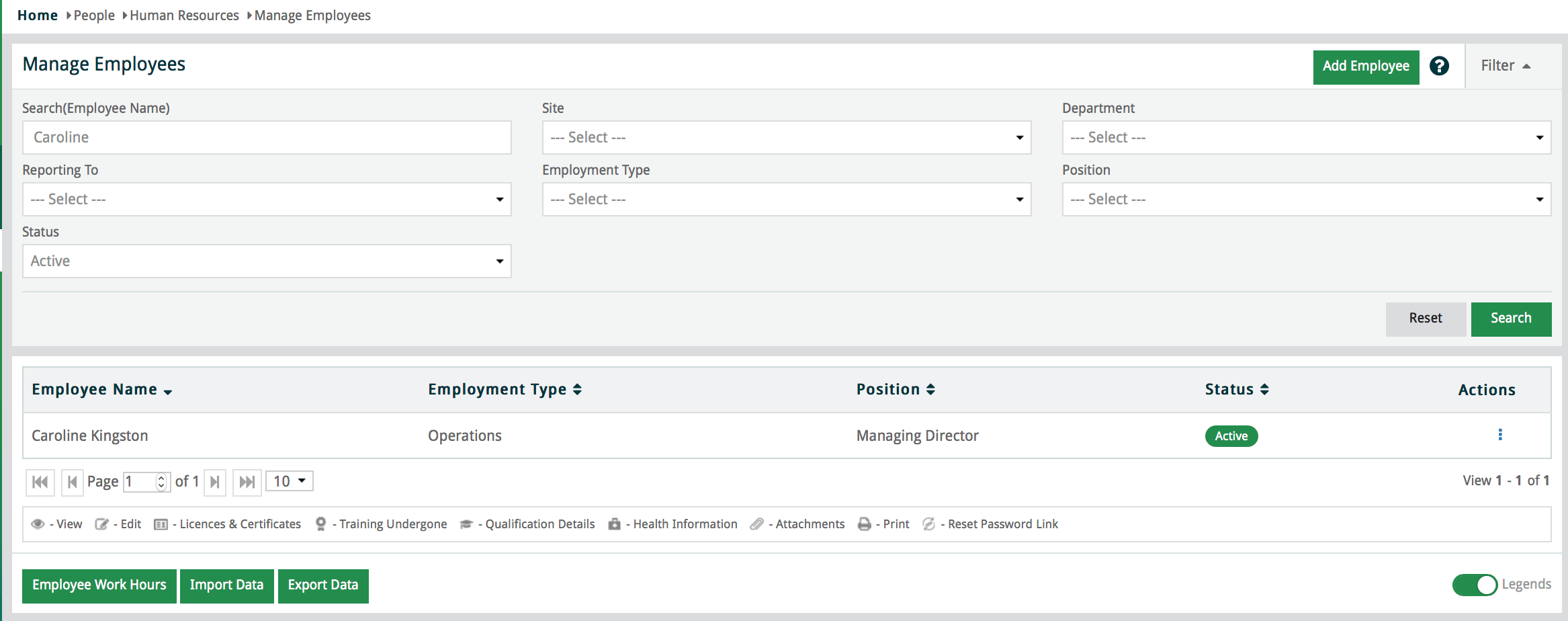Jump to the last page of results

[x=247, y=482]
